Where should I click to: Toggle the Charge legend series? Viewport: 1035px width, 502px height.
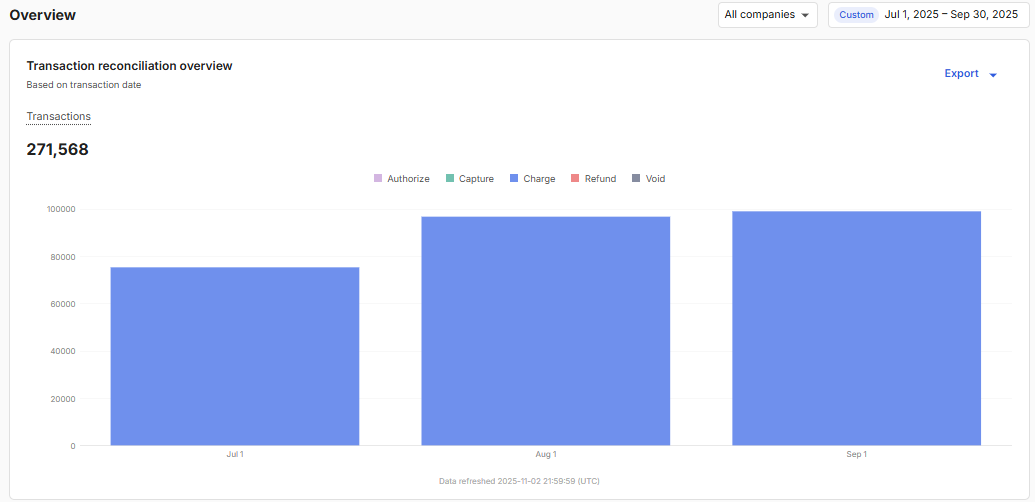tap(532, 179)
